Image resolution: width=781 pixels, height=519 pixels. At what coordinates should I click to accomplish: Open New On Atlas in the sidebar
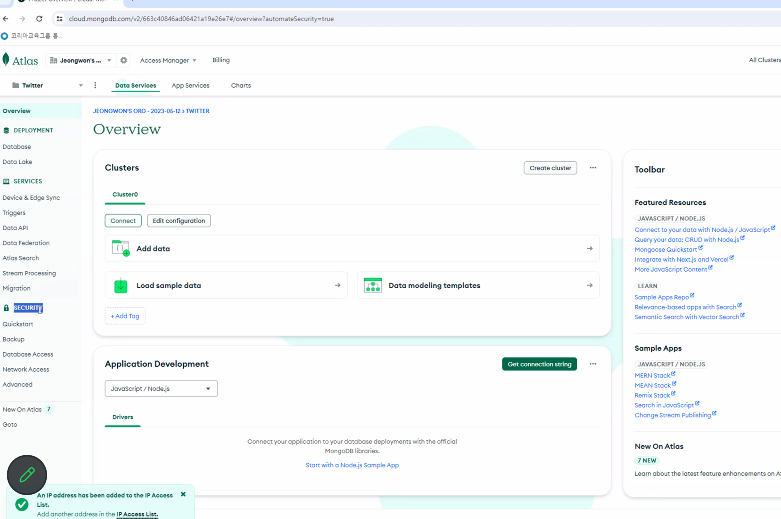click(22, 409)
